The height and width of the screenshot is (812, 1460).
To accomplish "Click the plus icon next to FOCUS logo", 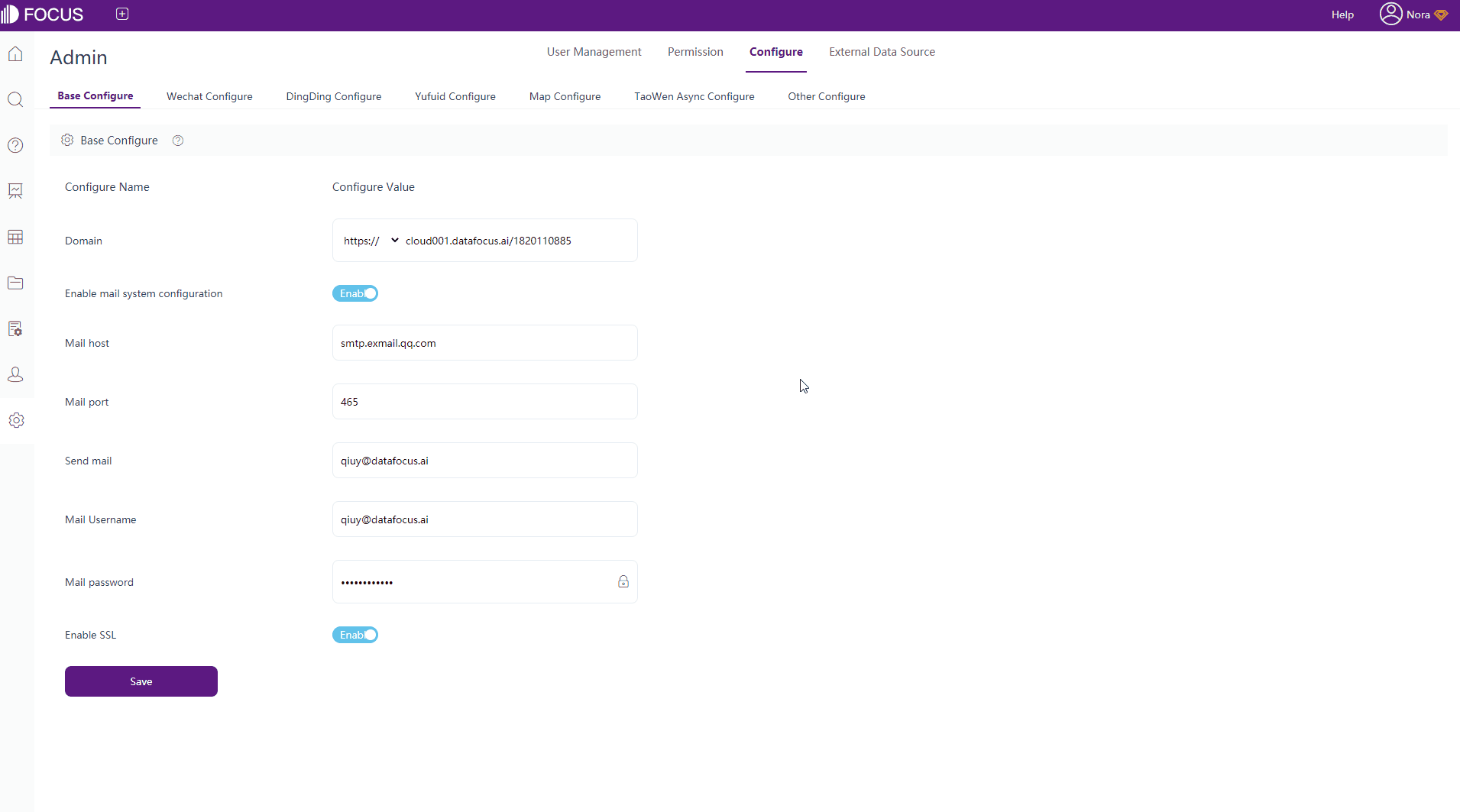I will 122,14.
